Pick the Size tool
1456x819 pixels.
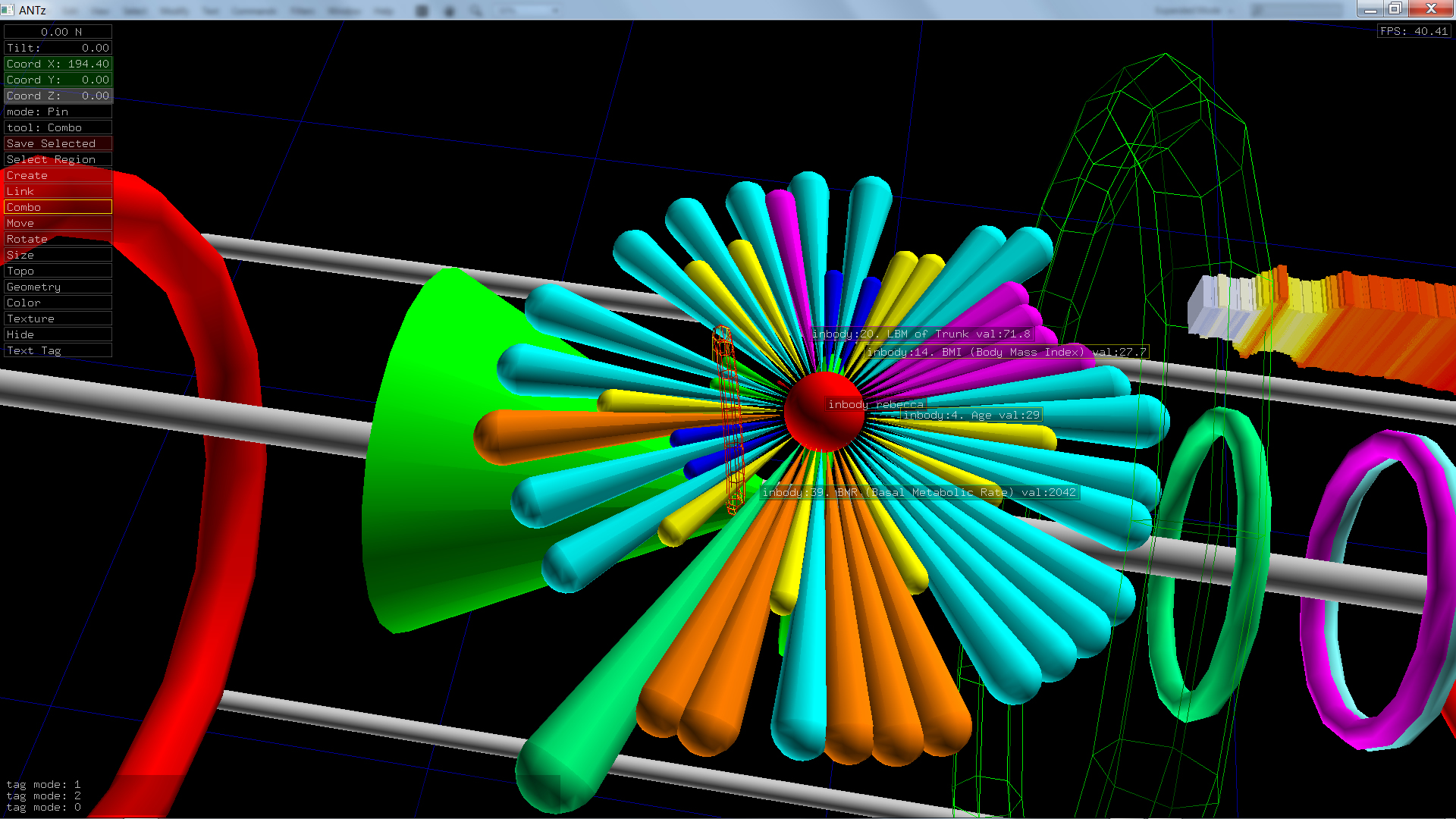[x=58, y=255]
